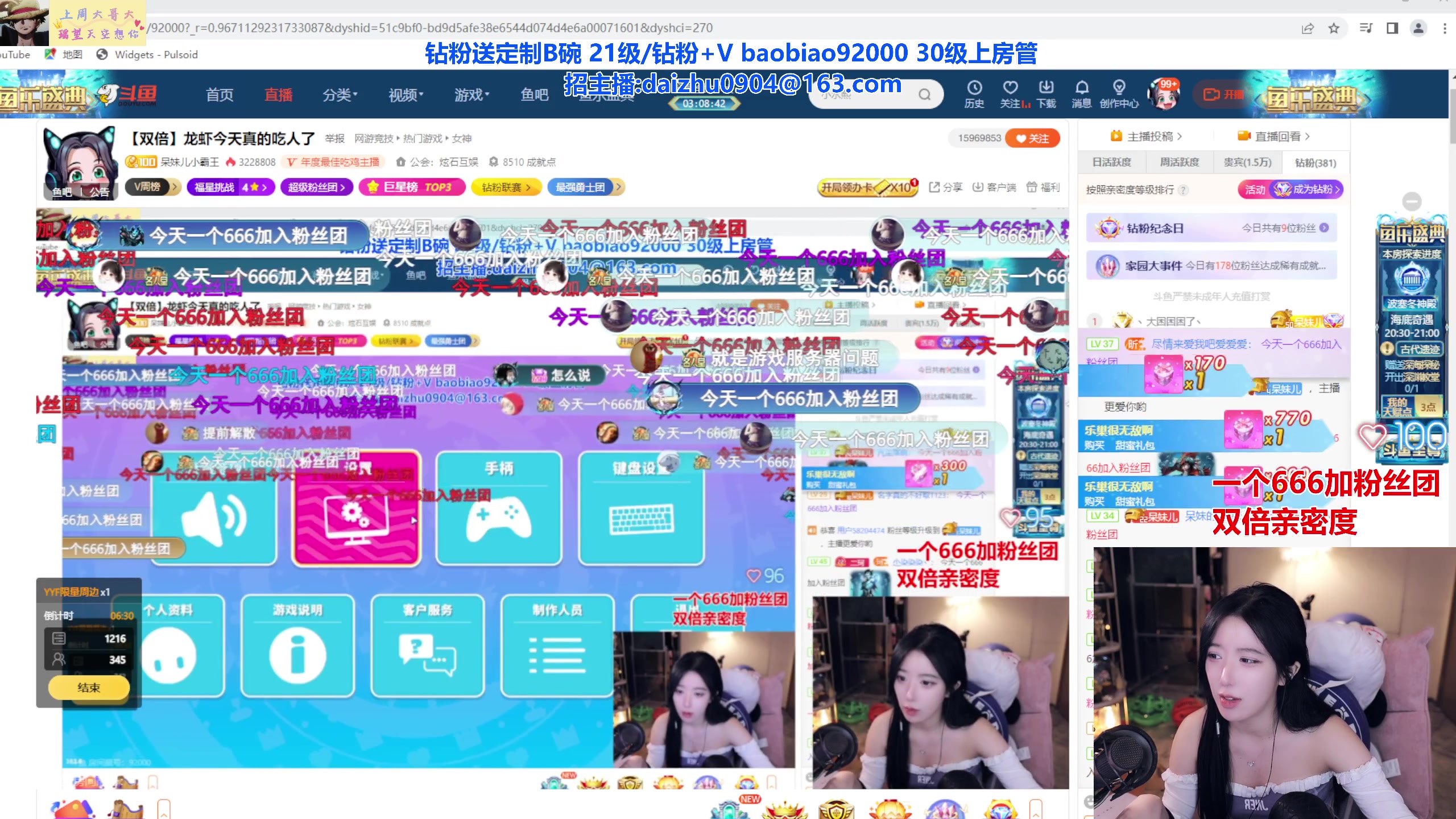1456x819 pixels.
Task: Open the 关注 heart icon in navbar
Action: [1011, 94]
